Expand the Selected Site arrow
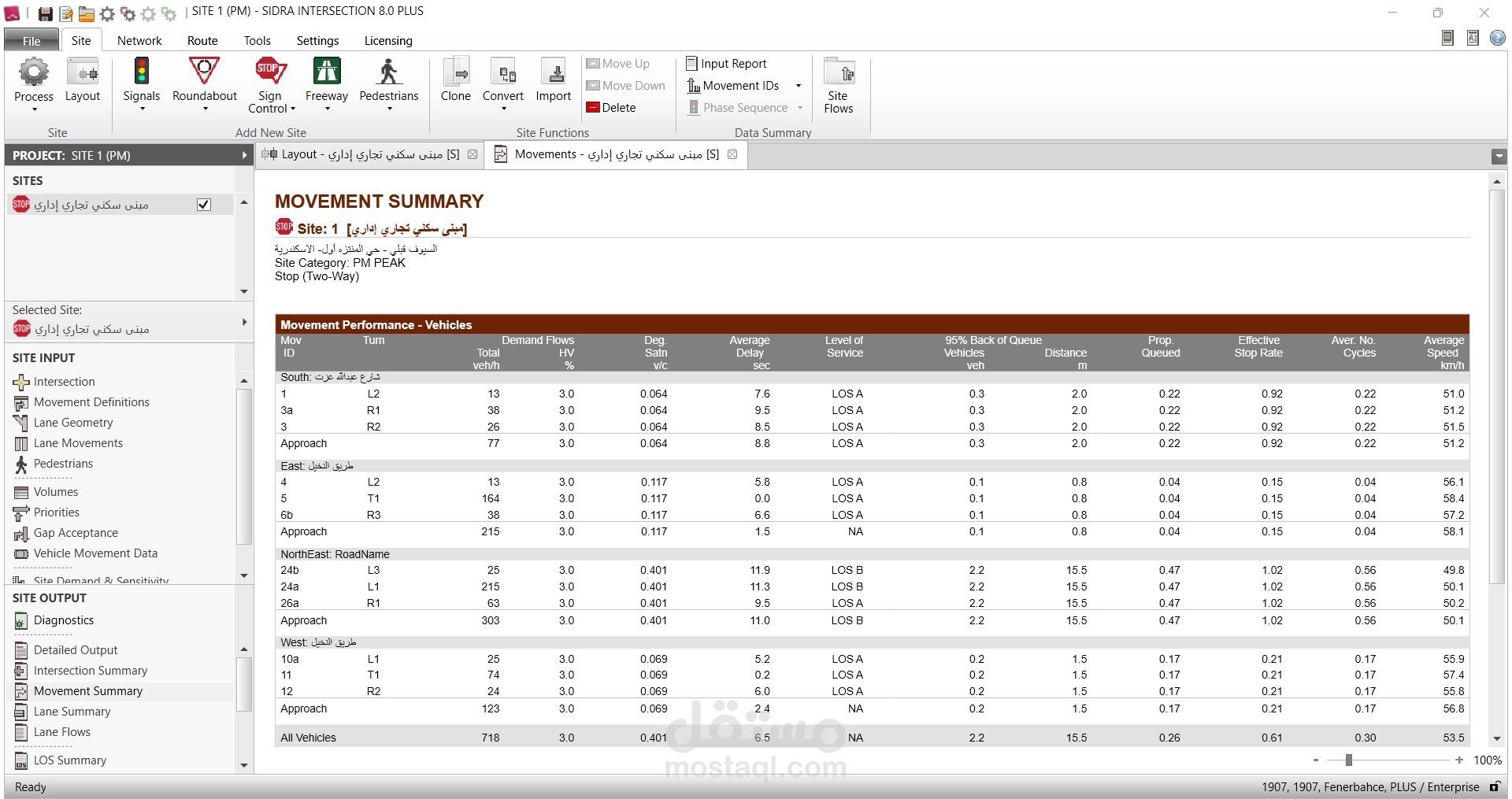1512x799 pixels. [x=244, y=322]
